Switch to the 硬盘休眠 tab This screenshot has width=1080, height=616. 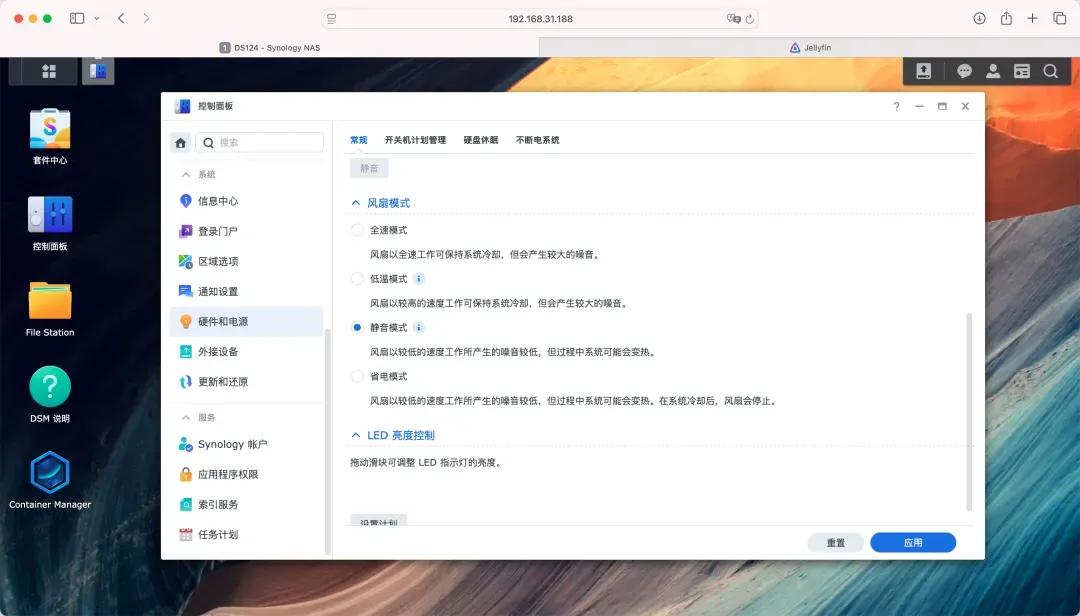point(480,140)
